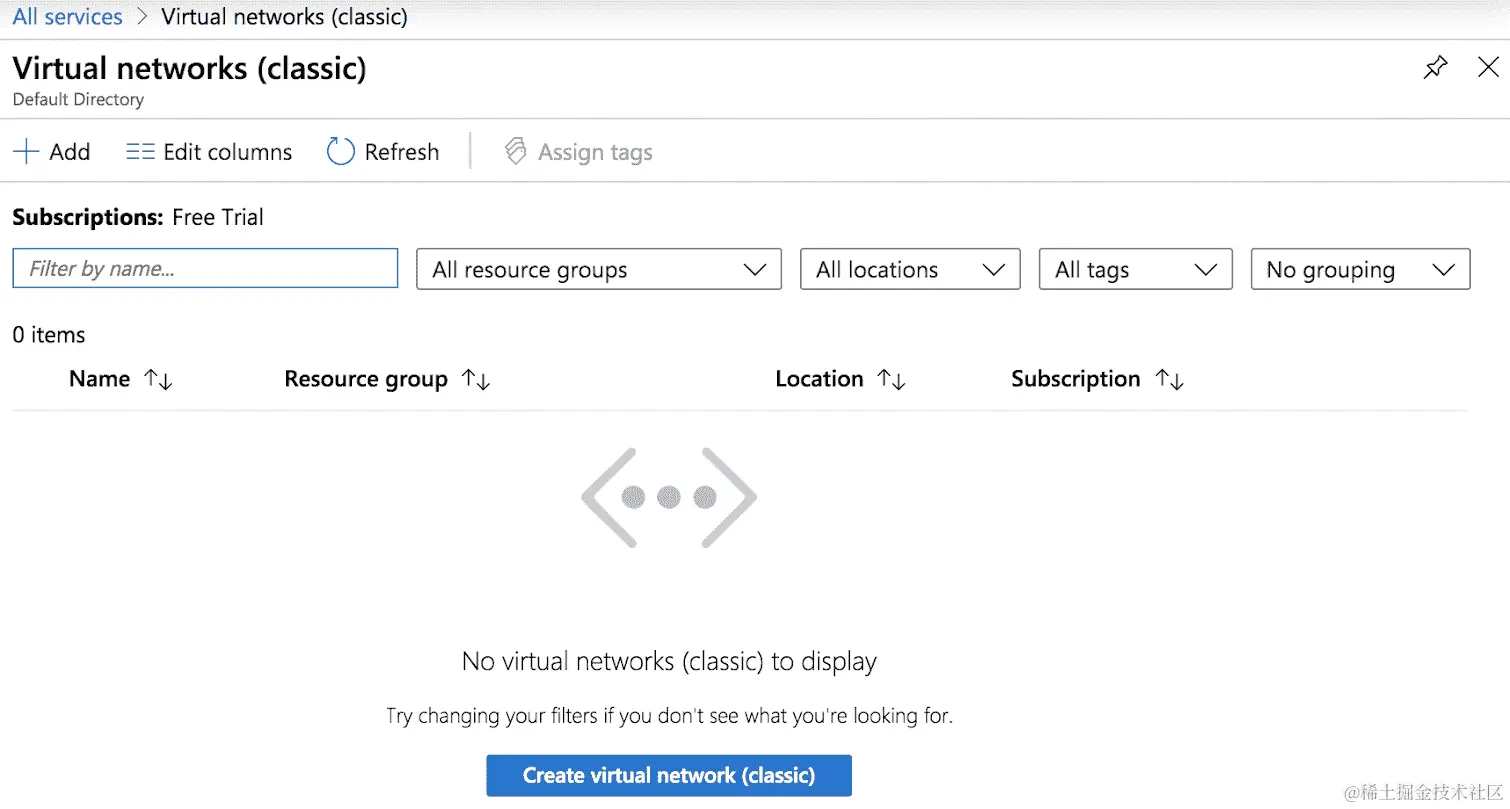Click the No virtual networks to display message
Image resolution: width=1510 pixels, height=809 pixels.
669,661
